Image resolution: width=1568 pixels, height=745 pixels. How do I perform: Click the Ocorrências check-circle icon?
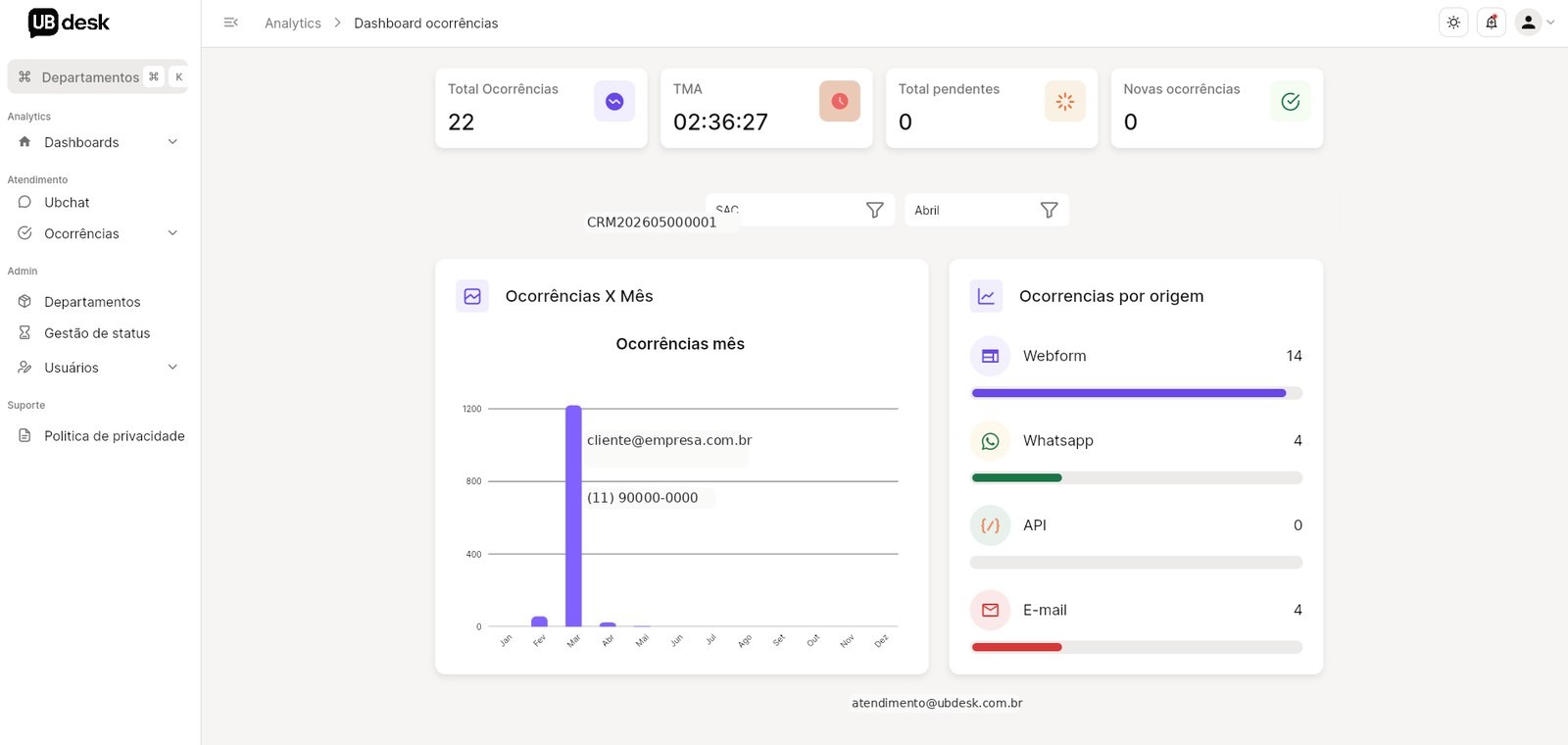coord(24,233)
